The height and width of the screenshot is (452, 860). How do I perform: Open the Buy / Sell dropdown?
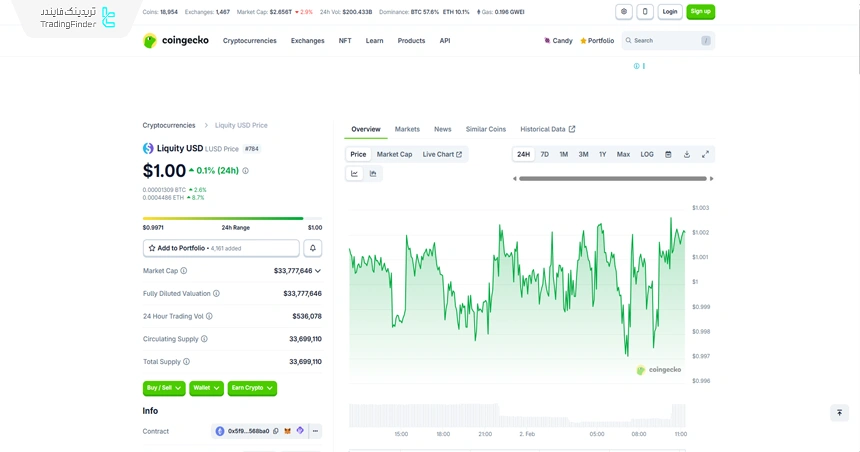tap(164, 388)
